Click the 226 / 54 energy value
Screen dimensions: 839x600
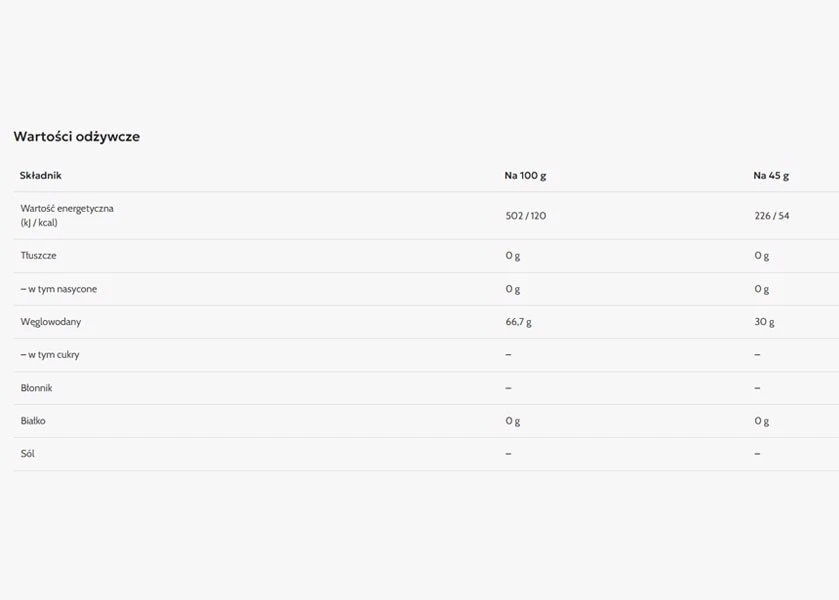(x=772, y=216)
